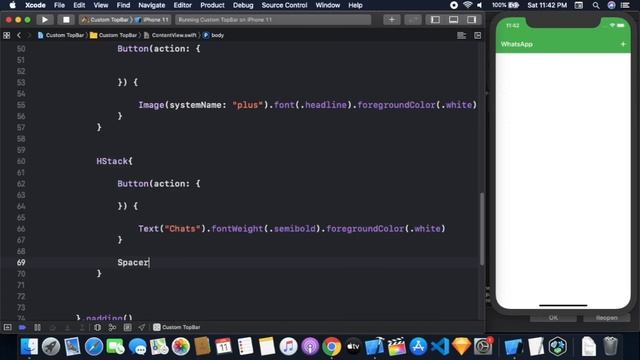Open App Store from the Dock
Image resolution: width=640 pixels, height=360 pixels.
pyautogui.click(x=418, y=347)
